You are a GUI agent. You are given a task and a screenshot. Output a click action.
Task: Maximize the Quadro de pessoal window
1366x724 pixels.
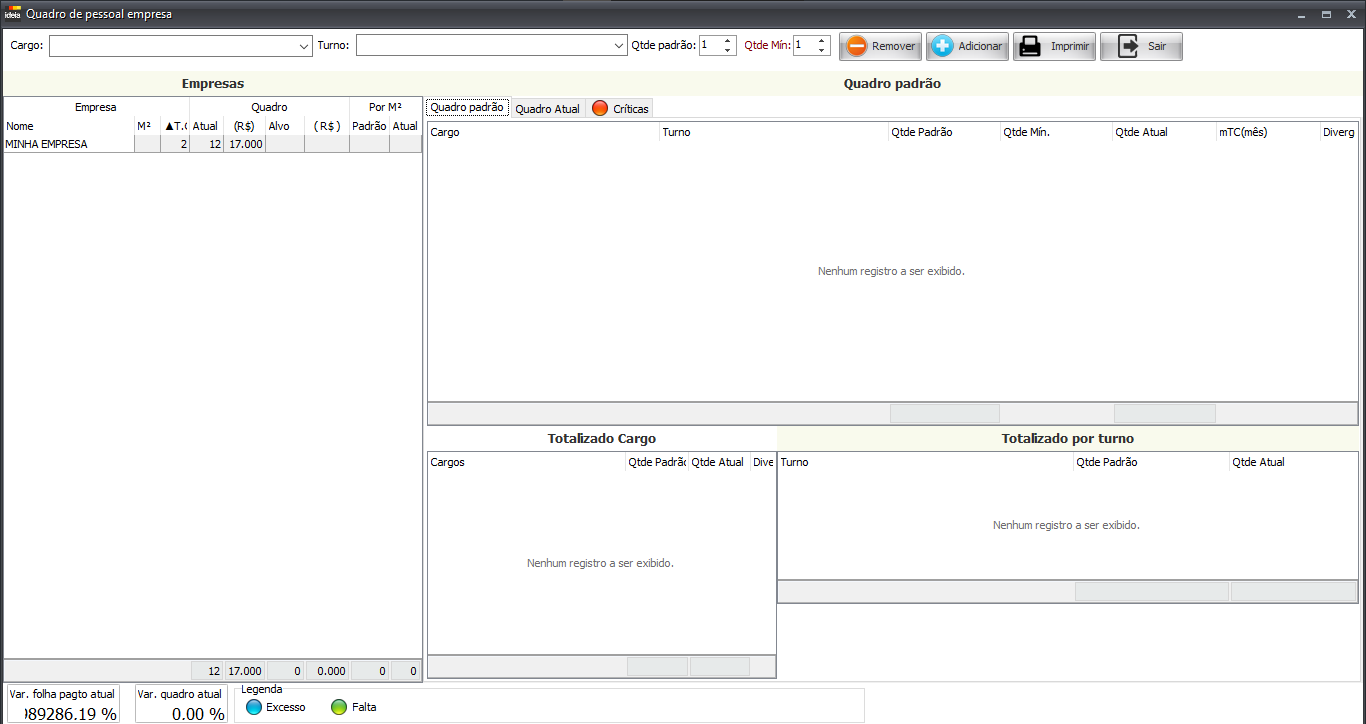1326,14
